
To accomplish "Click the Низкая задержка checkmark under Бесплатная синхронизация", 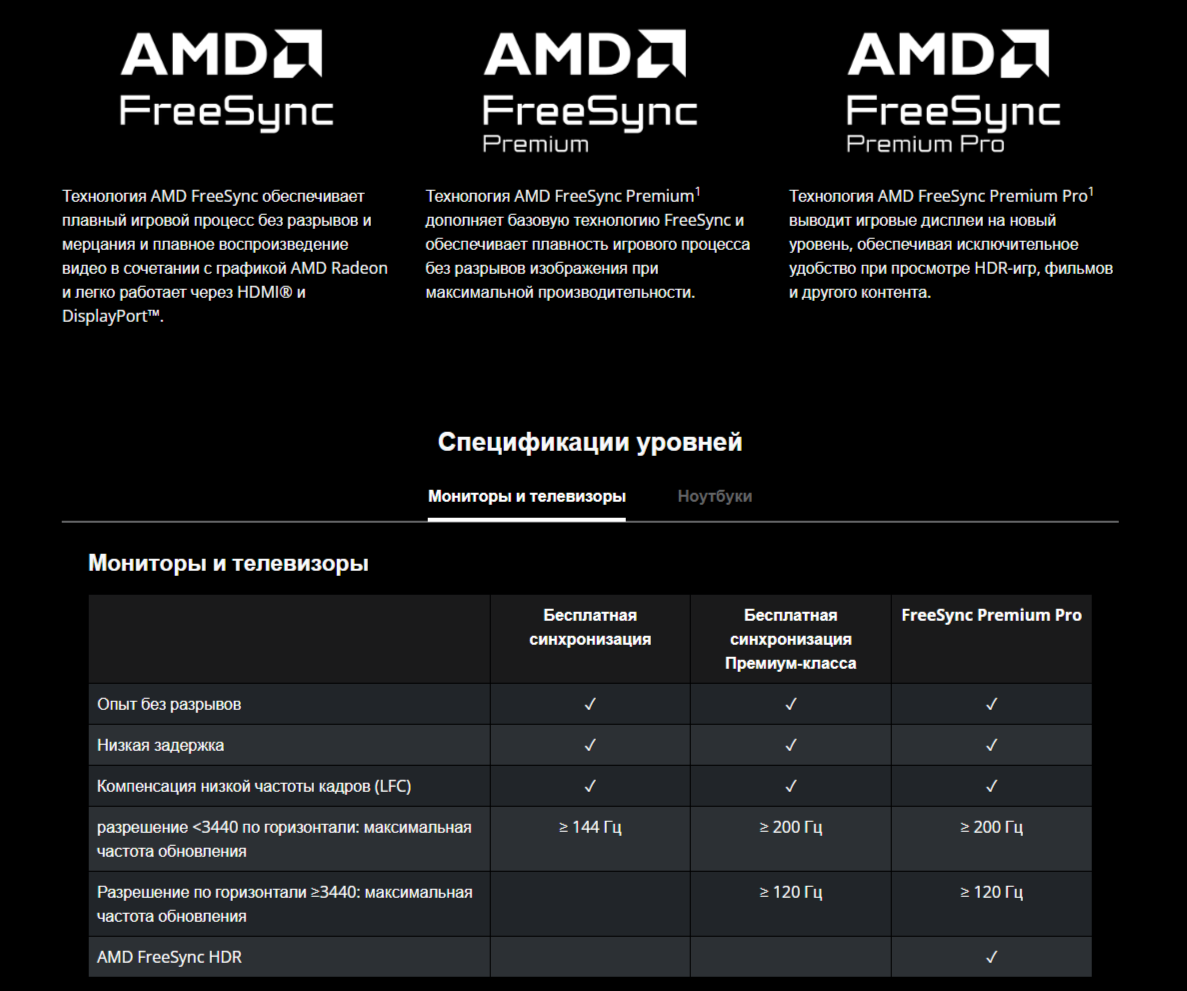I will 590,745.
